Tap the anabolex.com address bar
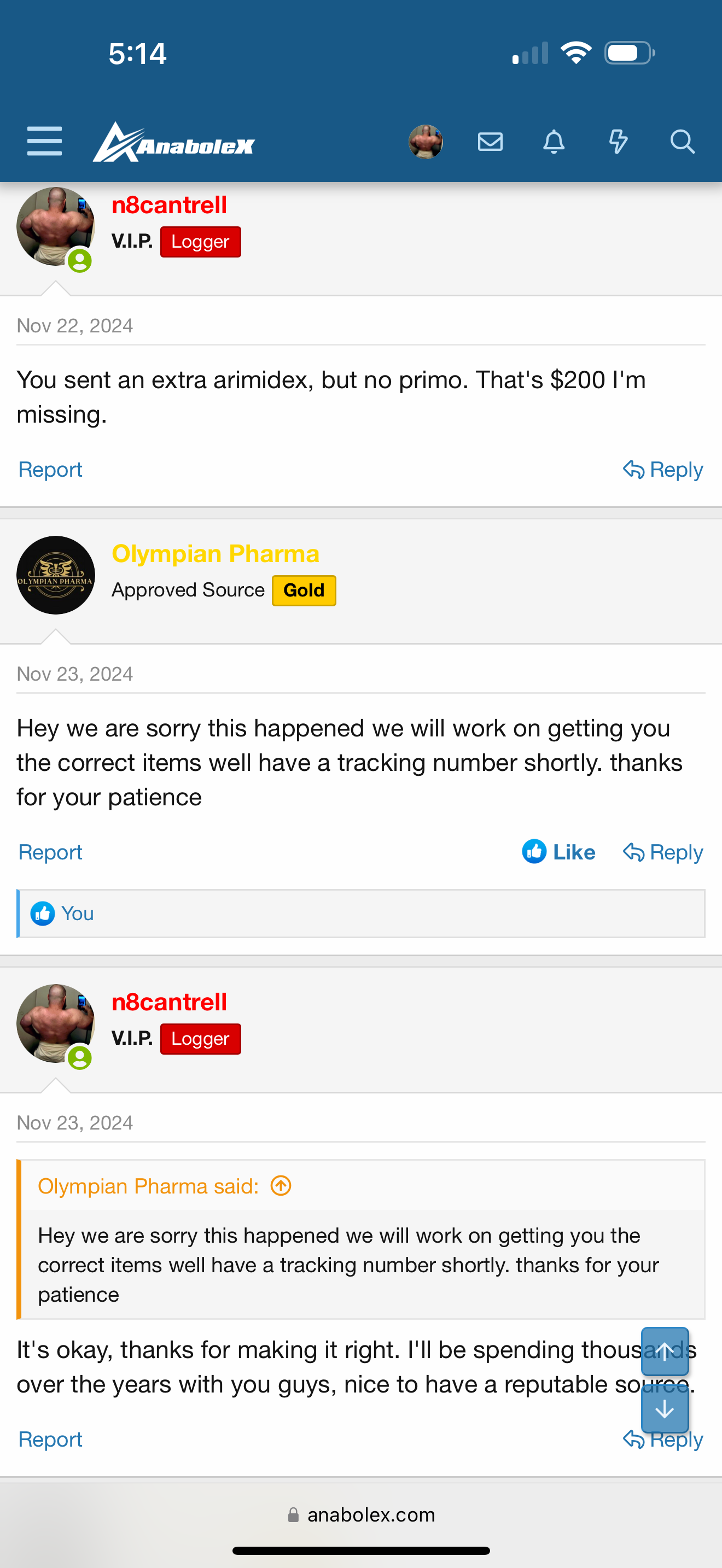 click(x=362, y=1514)
